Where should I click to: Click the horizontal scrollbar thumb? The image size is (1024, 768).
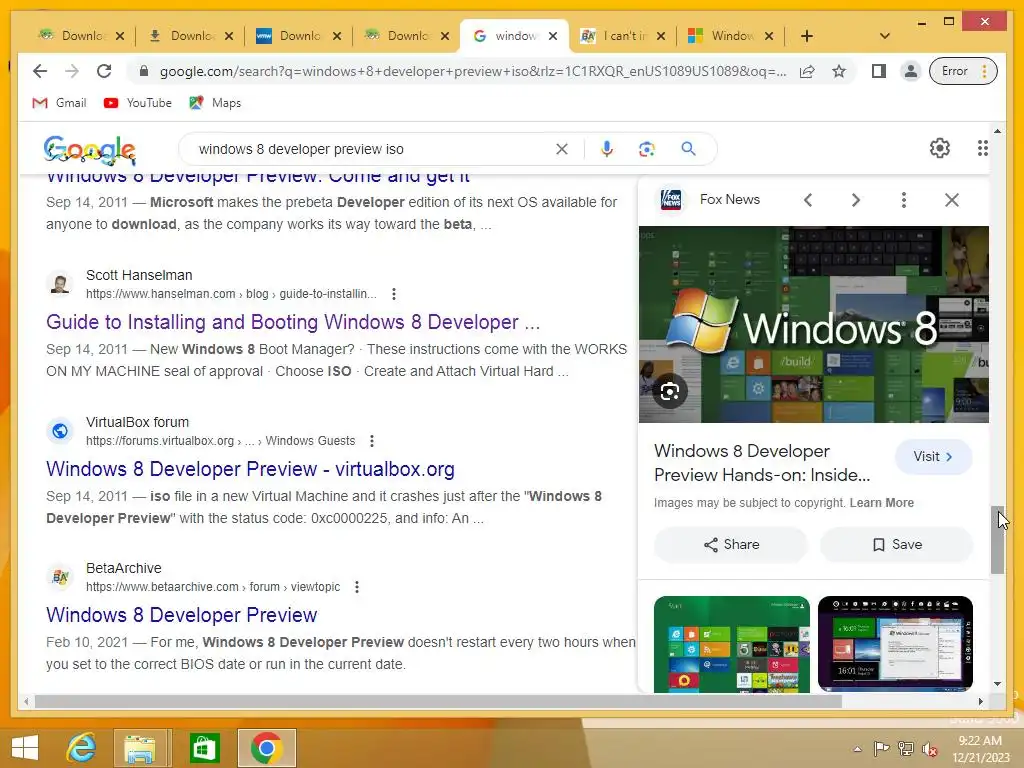coord(438,701)
